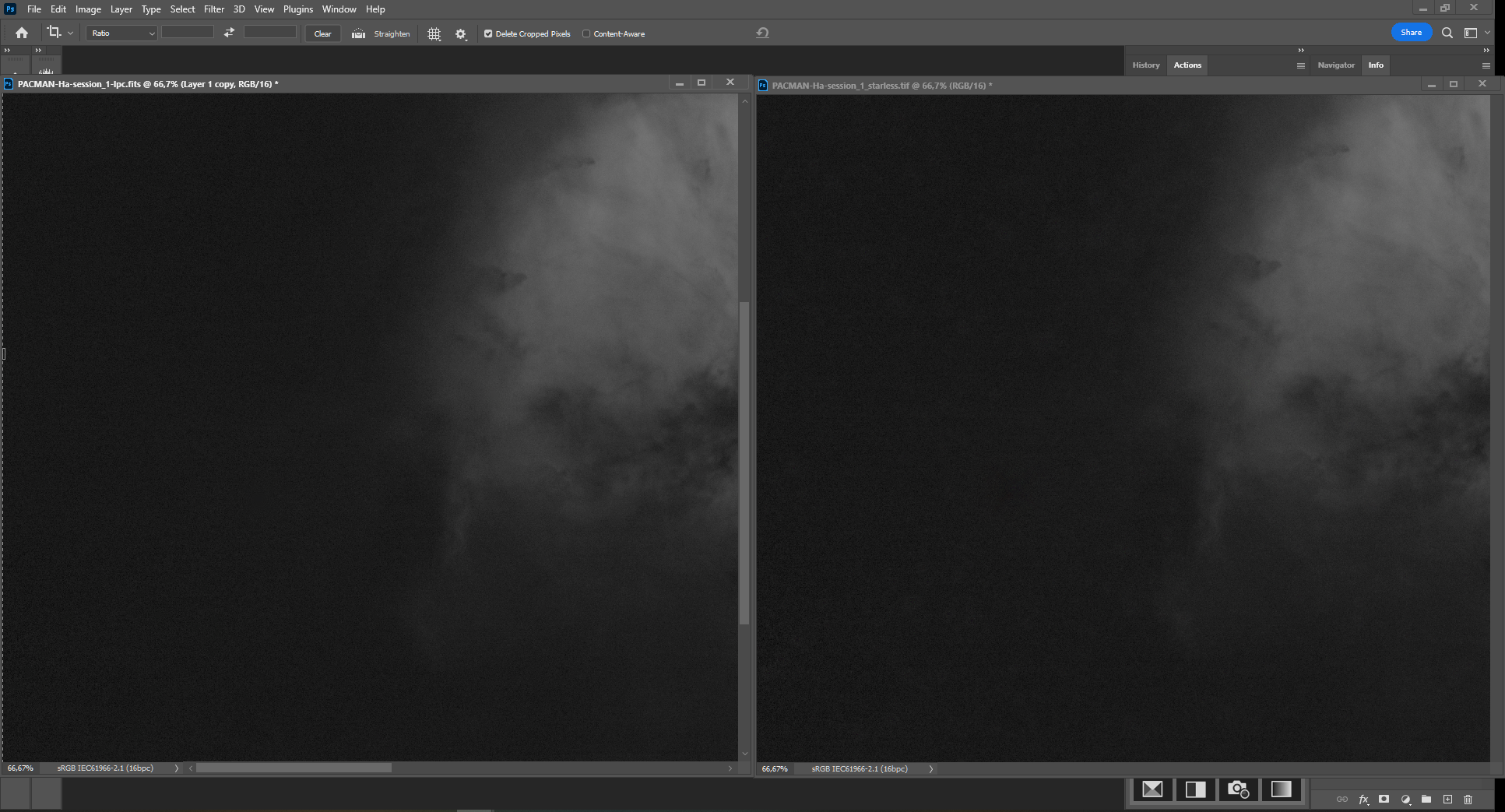This screenshot has height=812, width=1505.
Task: Open the Select menu
Action: pyautogui.click(x=182, y=9)
